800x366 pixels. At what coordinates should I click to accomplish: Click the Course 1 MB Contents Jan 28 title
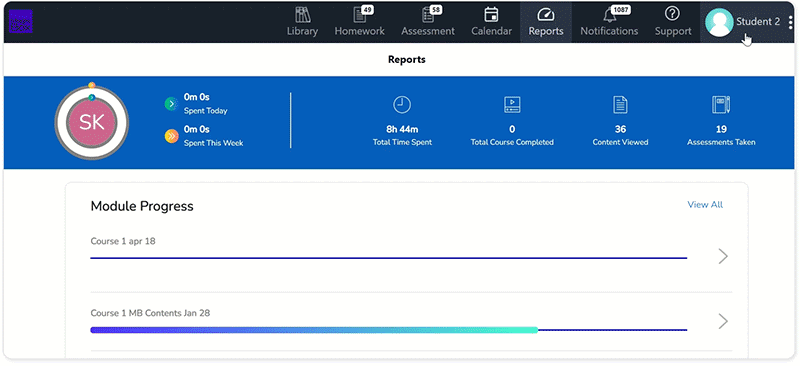pyautogui.click(x=150, y=313)
